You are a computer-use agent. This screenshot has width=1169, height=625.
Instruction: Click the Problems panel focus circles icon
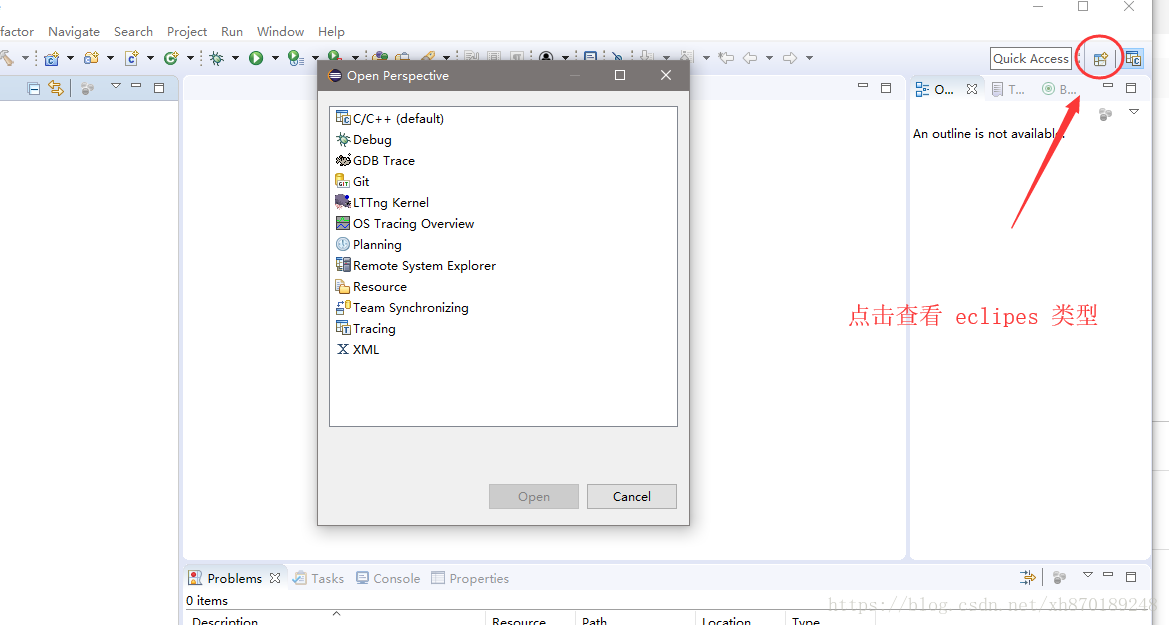click(x=1059, y=577)
